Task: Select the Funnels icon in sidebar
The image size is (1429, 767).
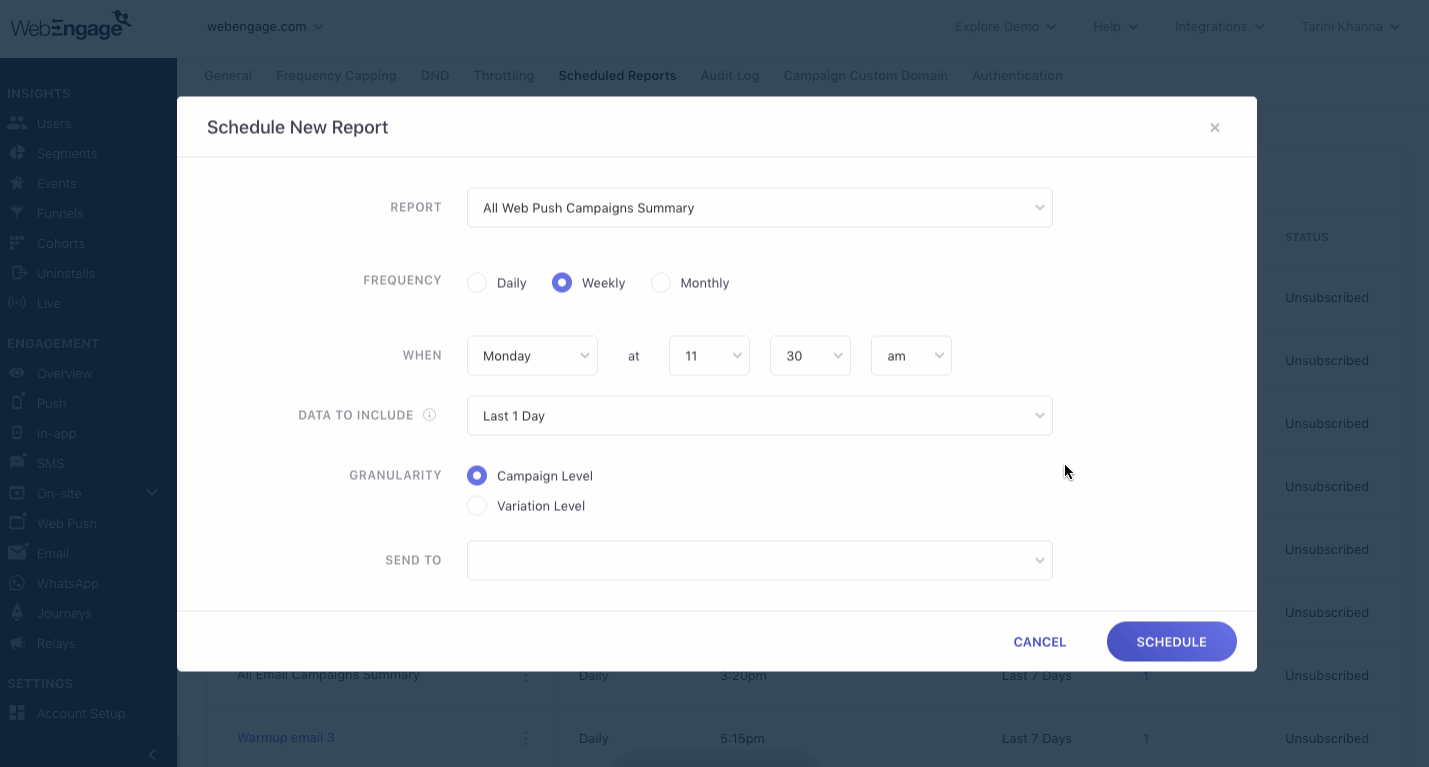Action: [x=17, y=213]
